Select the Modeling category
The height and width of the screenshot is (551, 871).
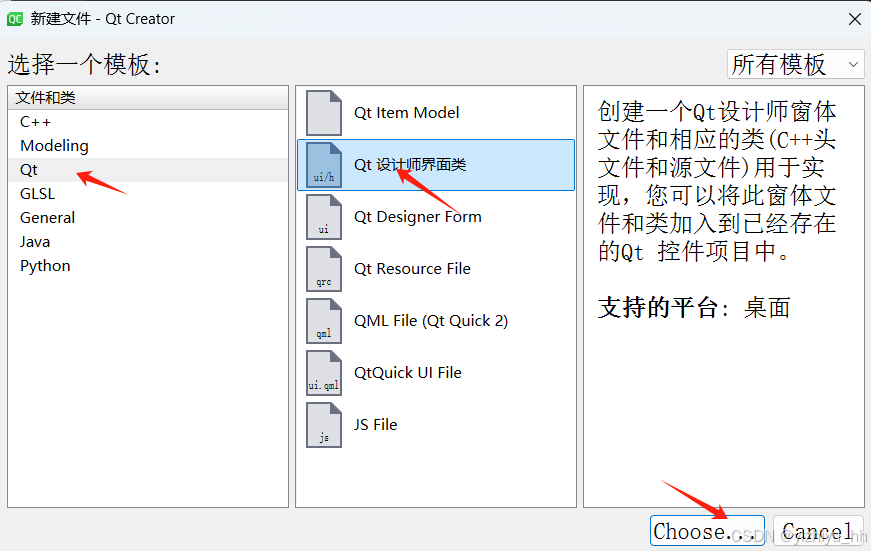pyautogui.click(x=148, y=146)
